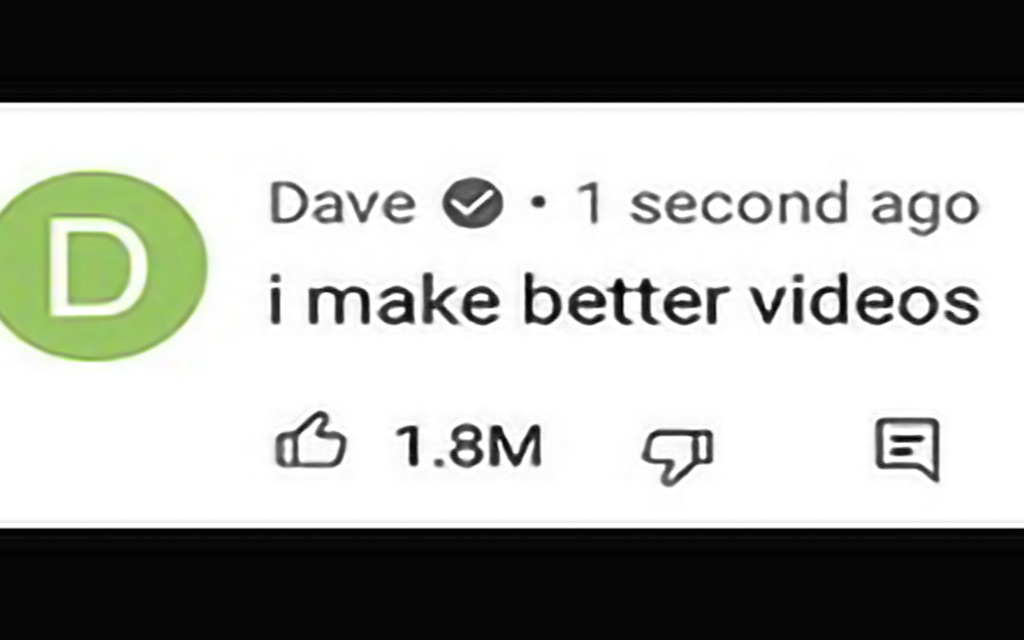
Task: Click empty white space between dislike and reply icons
Action: pyautogui.click(x=793, y=451)
